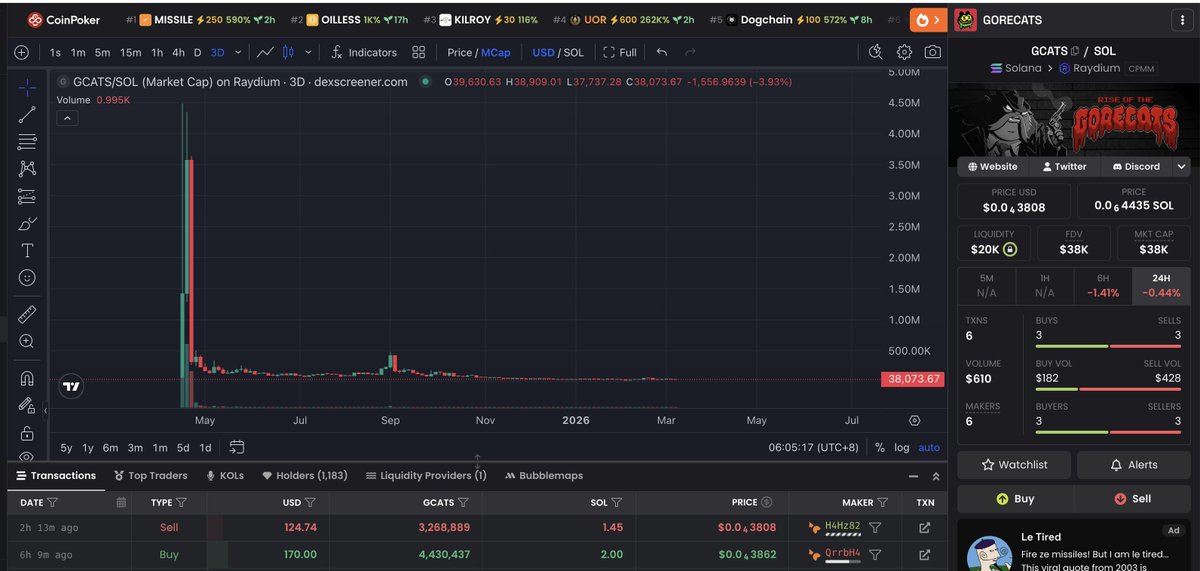The width and height of the screenshot is (1200, 571).
Task: Select the crosshair cursor tool
Action: (27, 87)
